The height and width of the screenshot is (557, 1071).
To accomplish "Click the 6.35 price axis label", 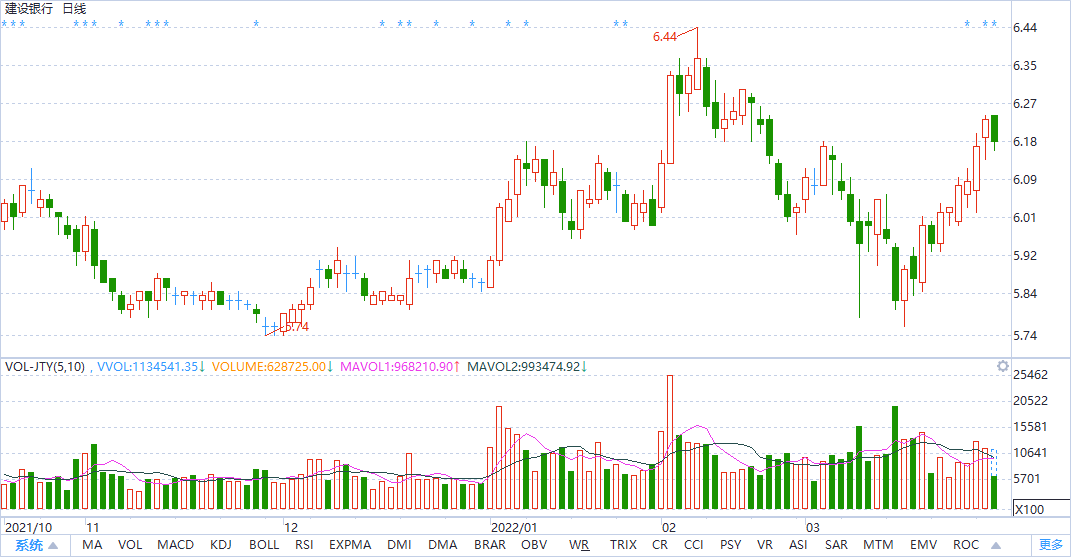I will tap(1025, 66).
